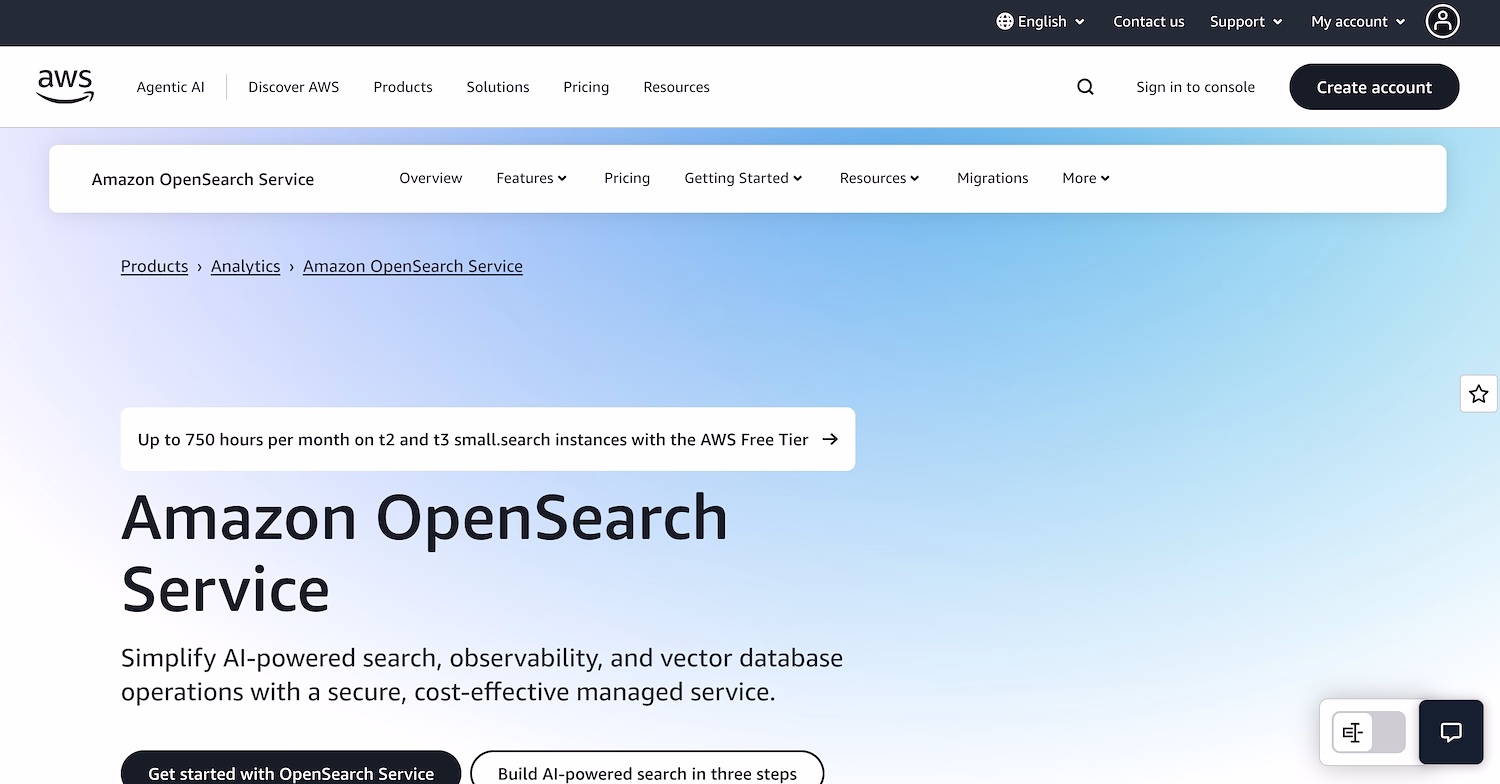Click the text-size accessibility icon
This screenshot has width=1500, height=784.
[1352, 732]
